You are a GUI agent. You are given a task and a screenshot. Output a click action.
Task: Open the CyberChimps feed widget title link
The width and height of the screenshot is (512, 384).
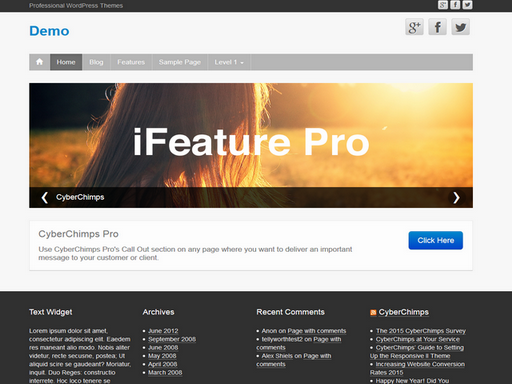point(404,312)
